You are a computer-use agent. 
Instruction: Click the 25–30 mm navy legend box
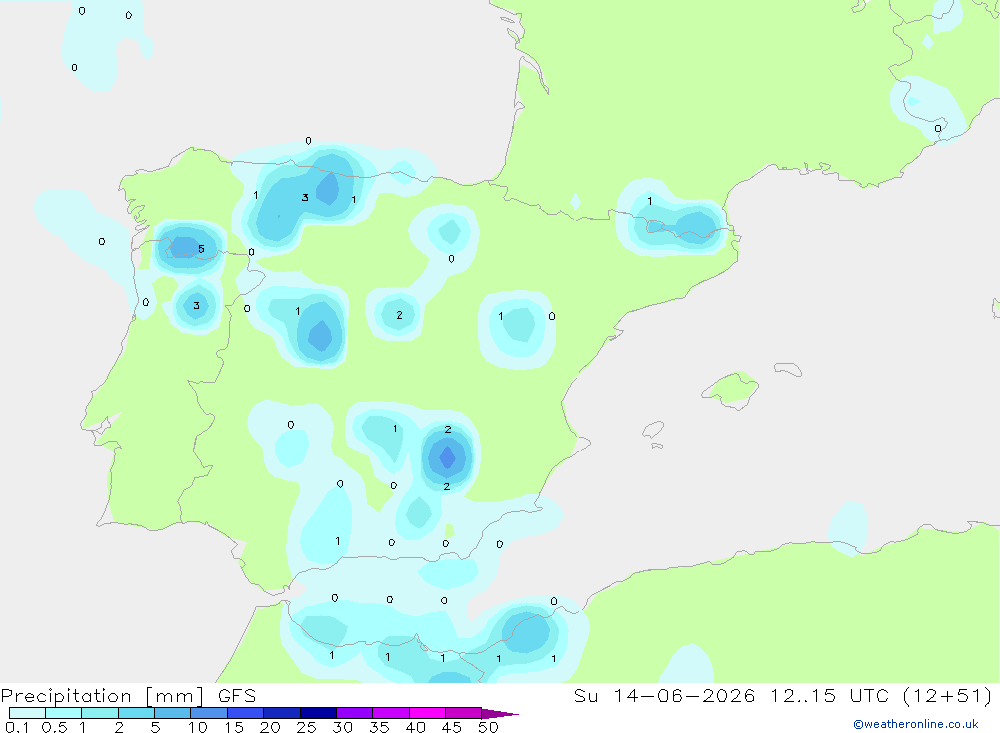point(318,713)
